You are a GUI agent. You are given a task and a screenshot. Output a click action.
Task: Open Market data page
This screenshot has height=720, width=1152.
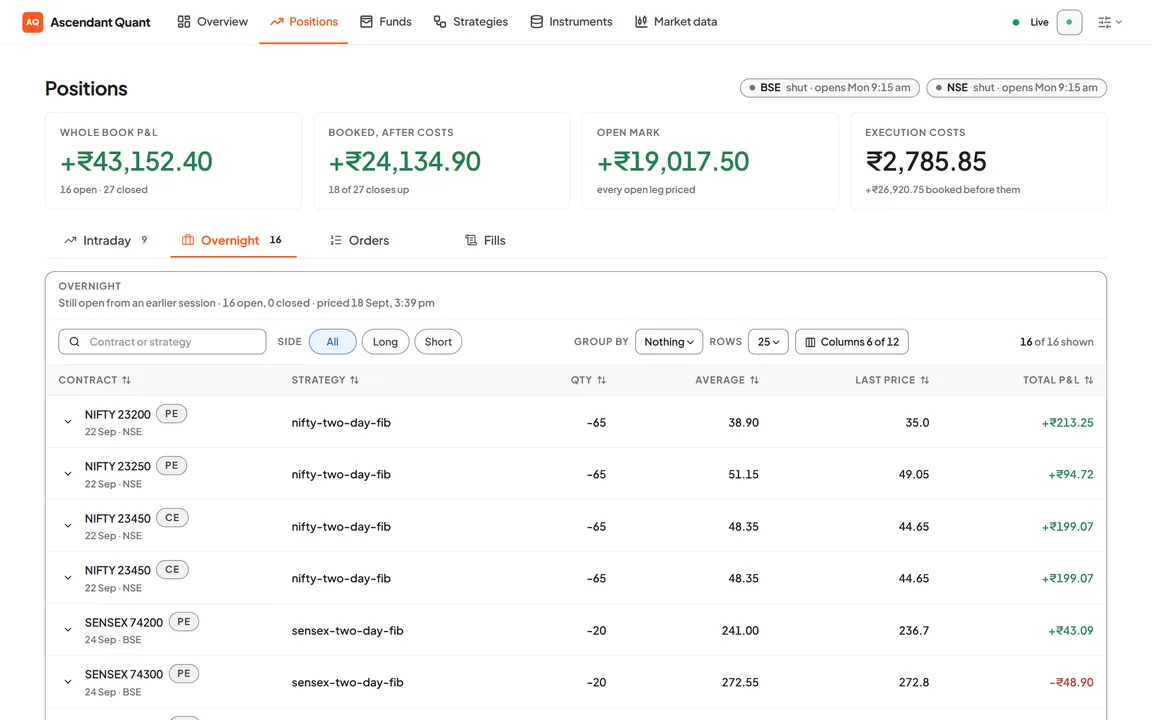click(x=676, y=22)
